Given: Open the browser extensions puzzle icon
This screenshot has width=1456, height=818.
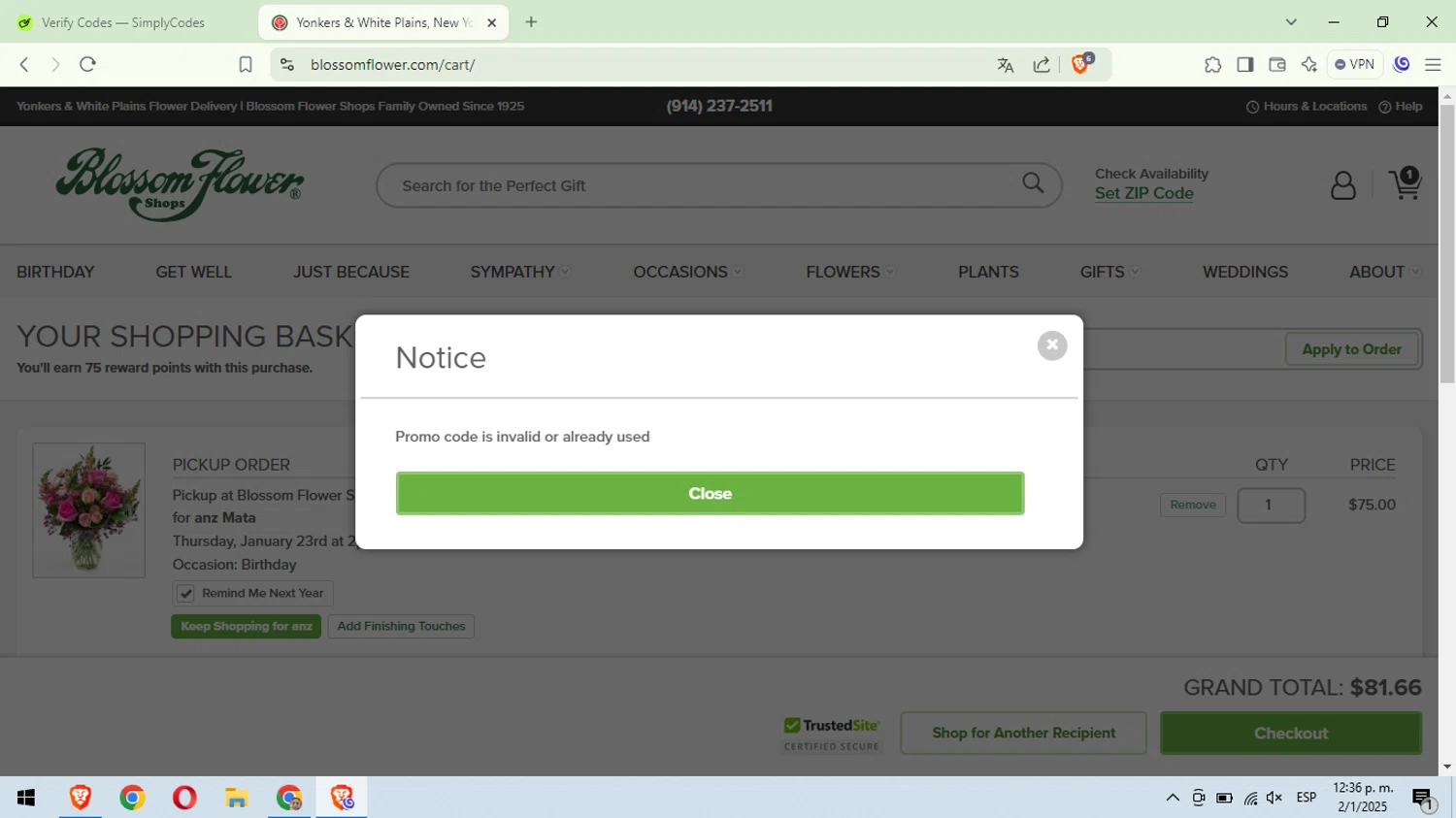Looking at the screenshot, I should [x=1212, y=64].
